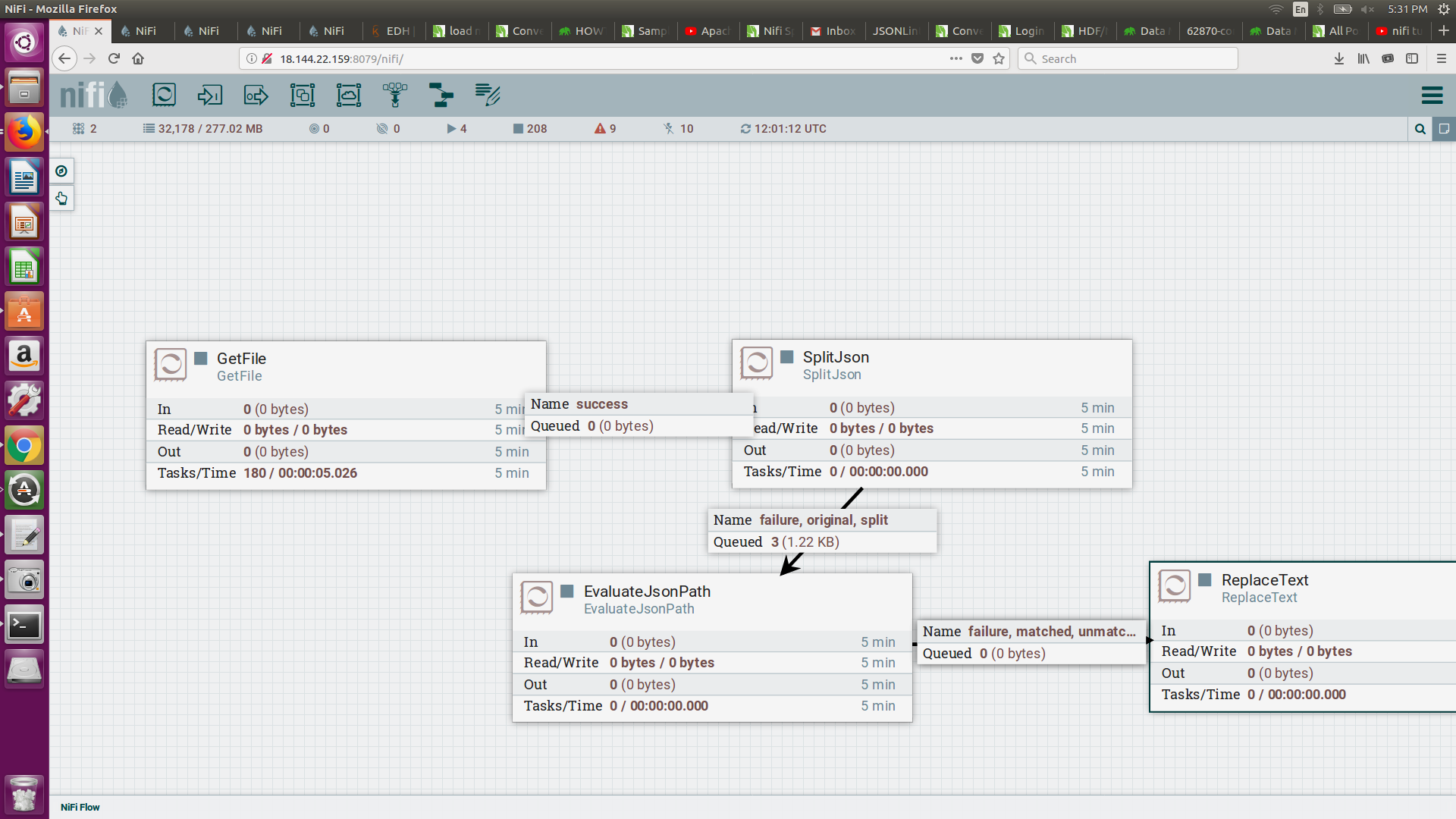This screenshot has width=1456, height=819.
Task: Select the Processor component icon in toolbar
Action: click(x=164, y=95)
